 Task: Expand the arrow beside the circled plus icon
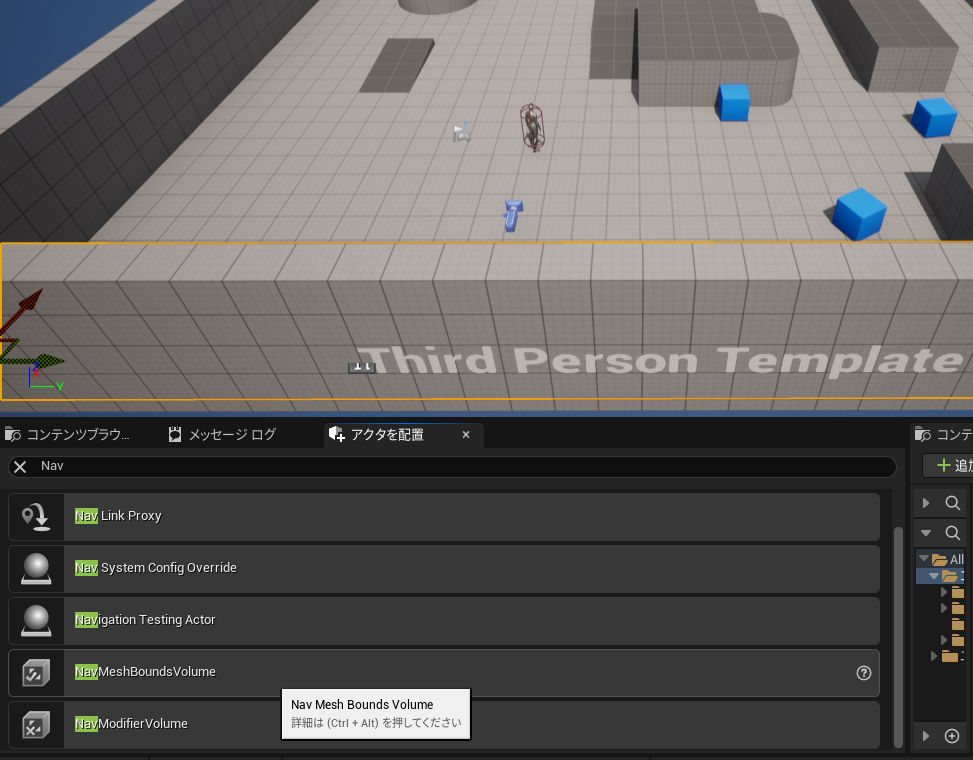(x=926, y=736)
